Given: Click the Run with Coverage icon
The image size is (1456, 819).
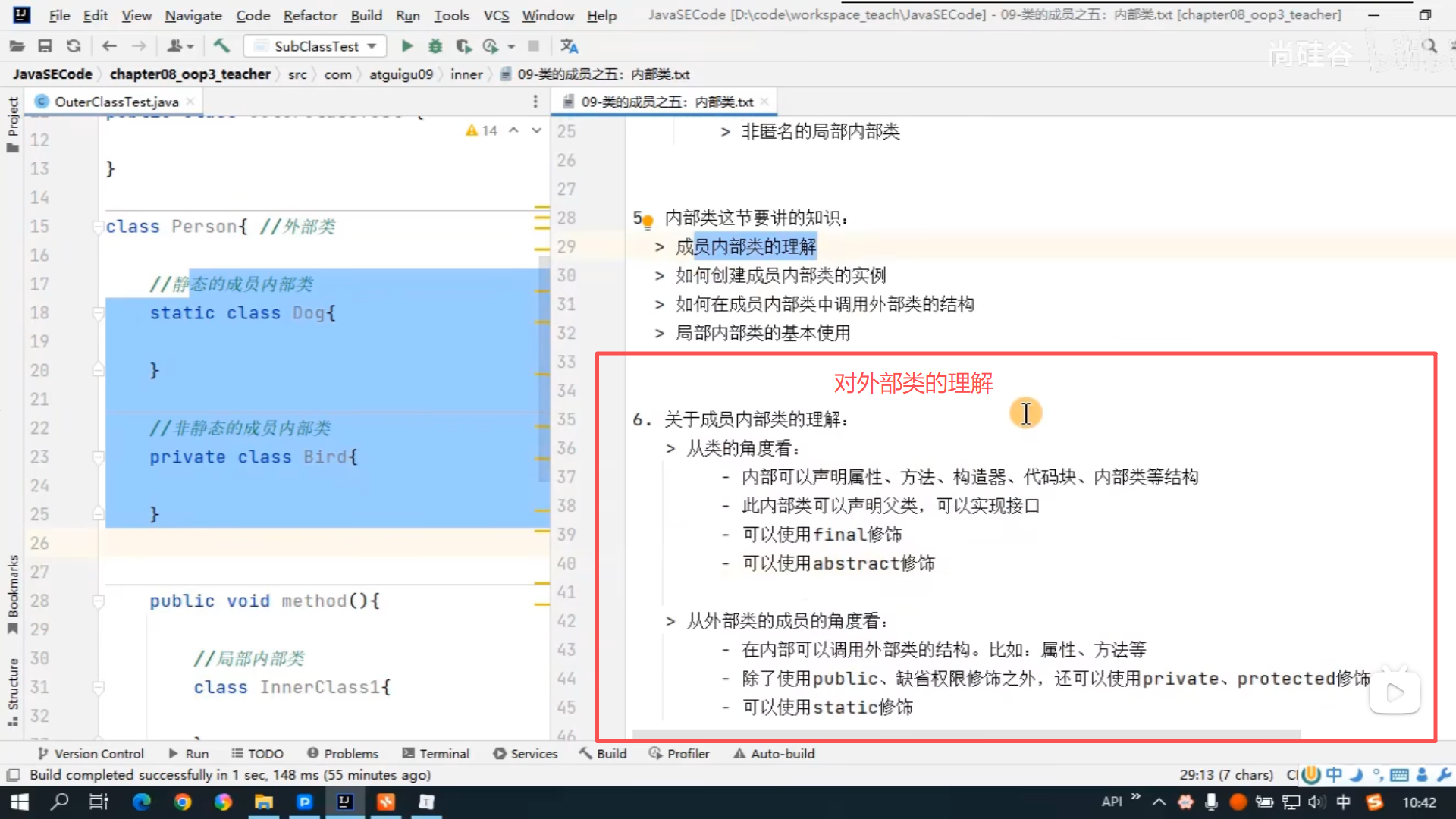Looking at the screenshot, I should (x=463, y=46).
